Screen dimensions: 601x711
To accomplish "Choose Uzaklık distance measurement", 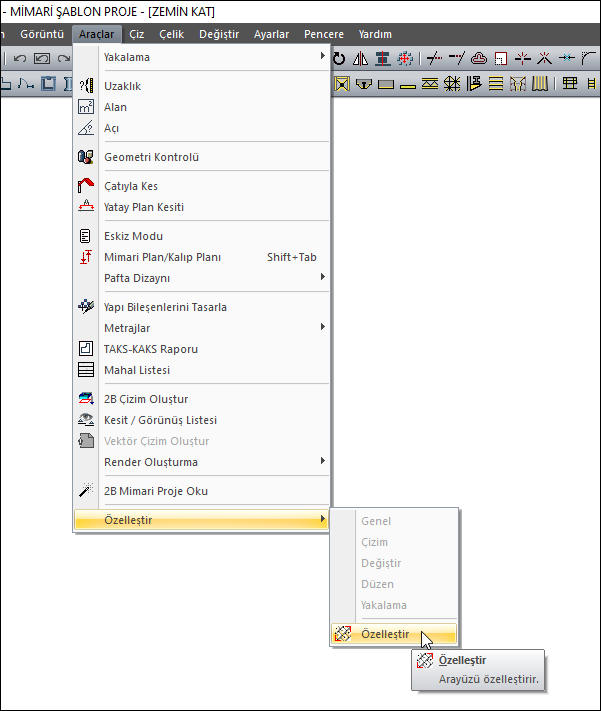I will [x=202, y=86].
